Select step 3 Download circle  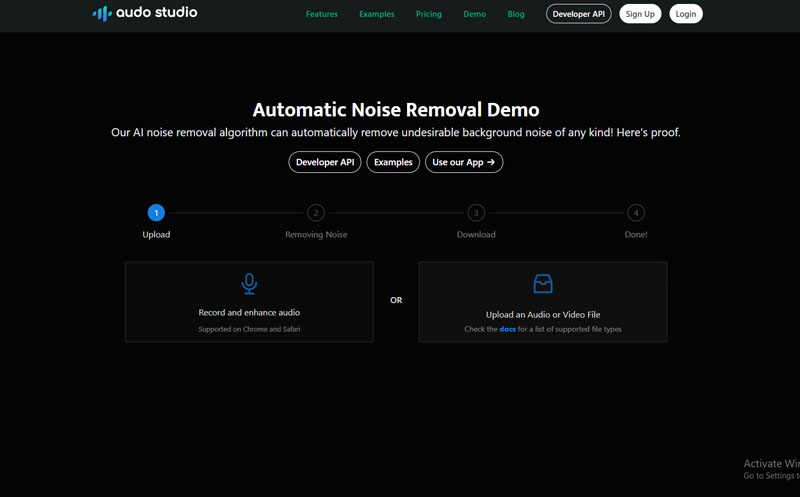pyautogui.click(x=476, y=213)
